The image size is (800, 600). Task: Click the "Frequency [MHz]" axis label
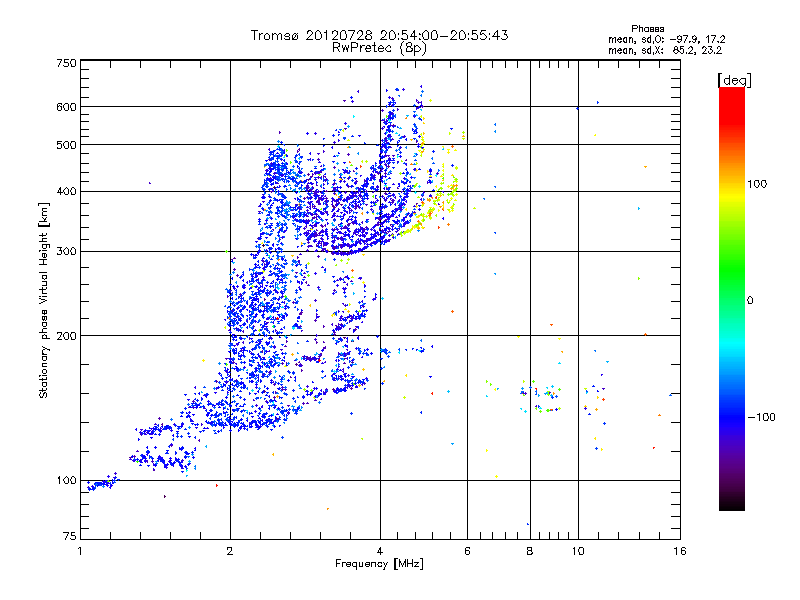pyautogui.click(x=379, y=564)
